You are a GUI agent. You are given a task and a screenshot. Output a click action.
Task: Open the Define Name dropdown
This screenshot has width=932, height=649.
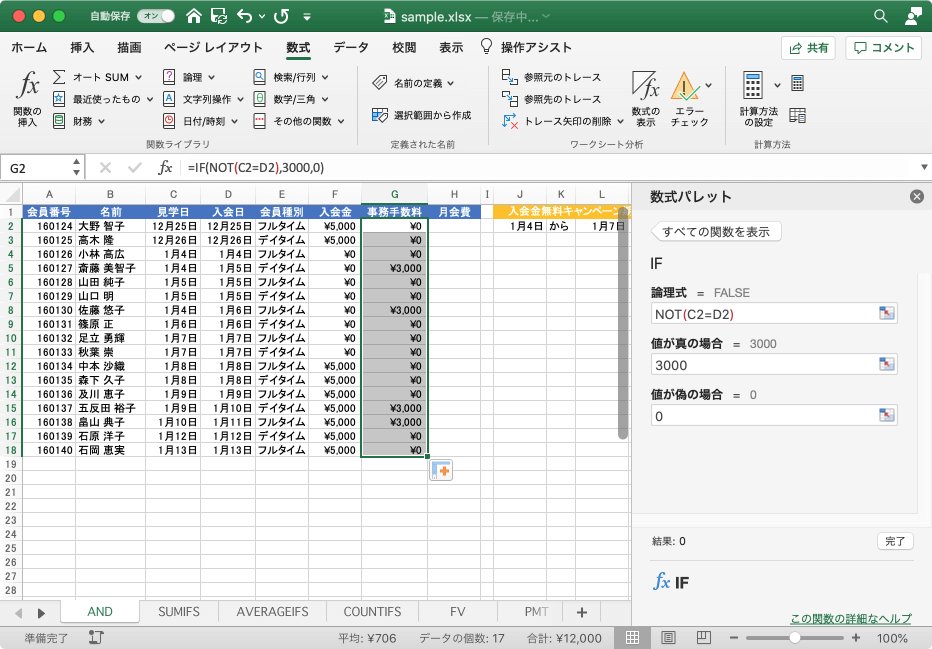point(450,83)
